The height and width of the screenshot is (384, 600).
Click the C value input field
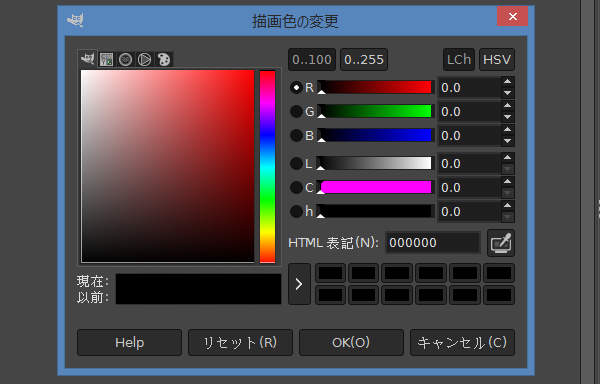[469, 187]
